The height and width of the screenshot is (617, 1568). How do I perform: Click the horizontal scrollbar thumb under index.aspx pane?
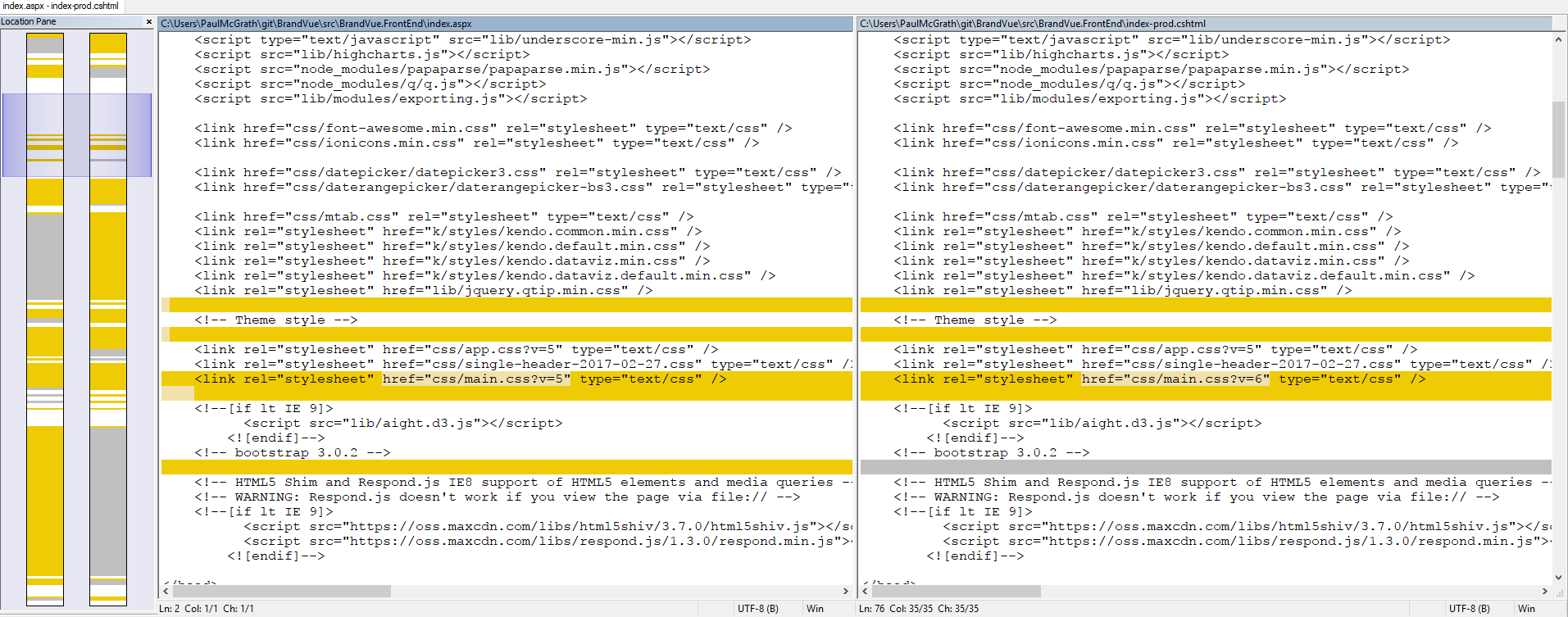click(282, 591)
